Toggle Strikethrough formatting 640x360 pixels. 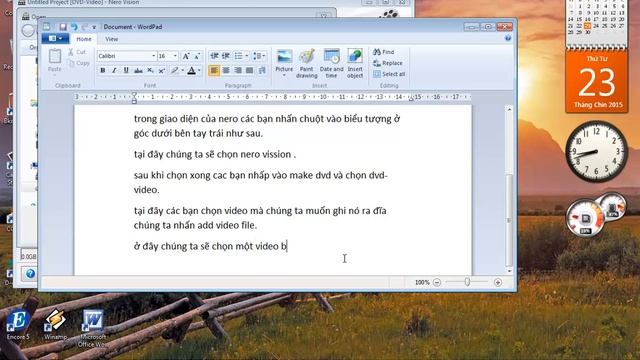point(138,71)
